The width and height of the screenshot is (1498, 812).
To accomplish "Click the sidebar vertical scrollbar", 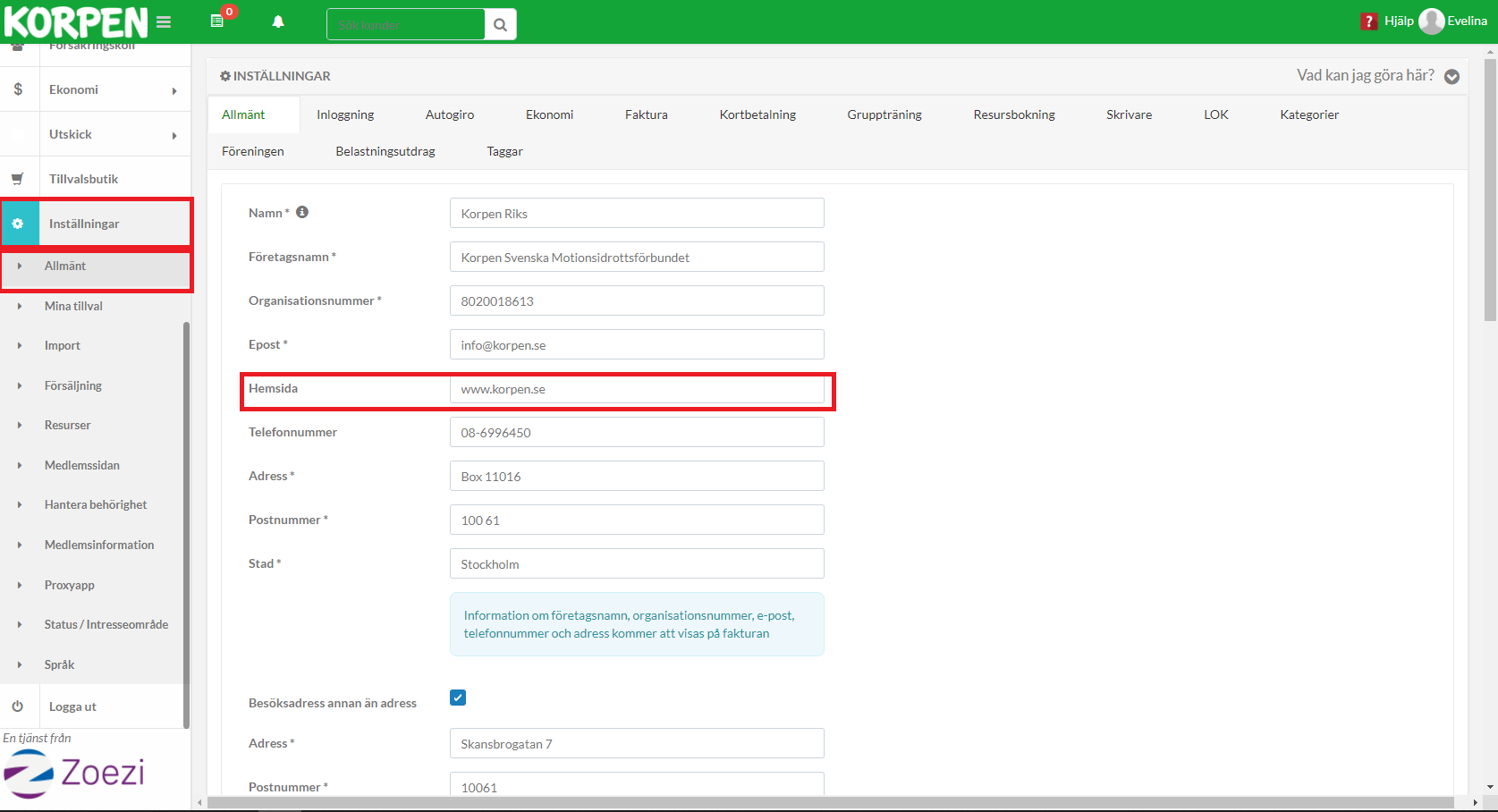I will [x=186, y=525].
